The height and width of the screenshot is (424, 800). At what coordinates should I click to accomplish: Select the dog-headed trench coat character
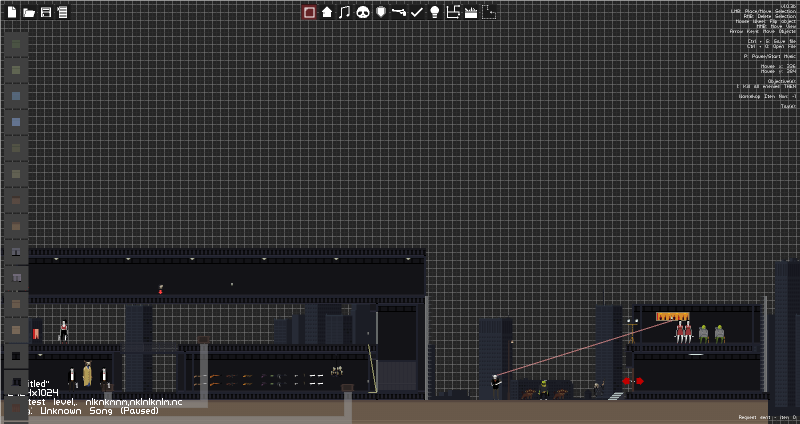pyautogui.click(x=87, y=373)
